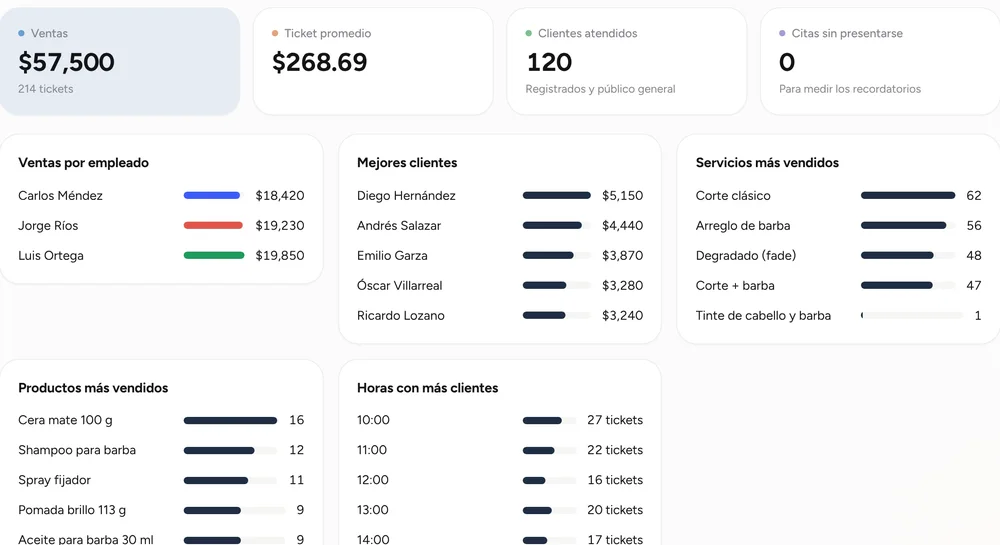
Task: Click the 22 tickets value
Action: (x=615, y=450)
